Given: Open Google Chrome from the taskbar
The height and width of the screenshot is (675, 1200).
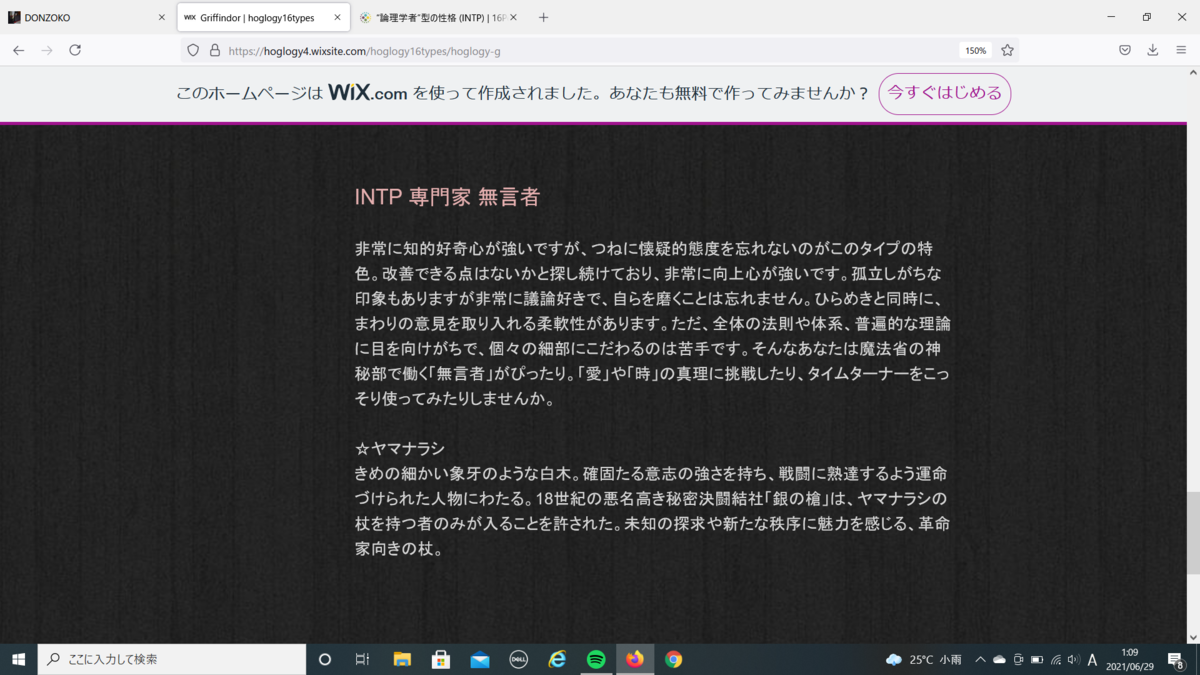Looking at the screenshot, I should click(674, 659).
